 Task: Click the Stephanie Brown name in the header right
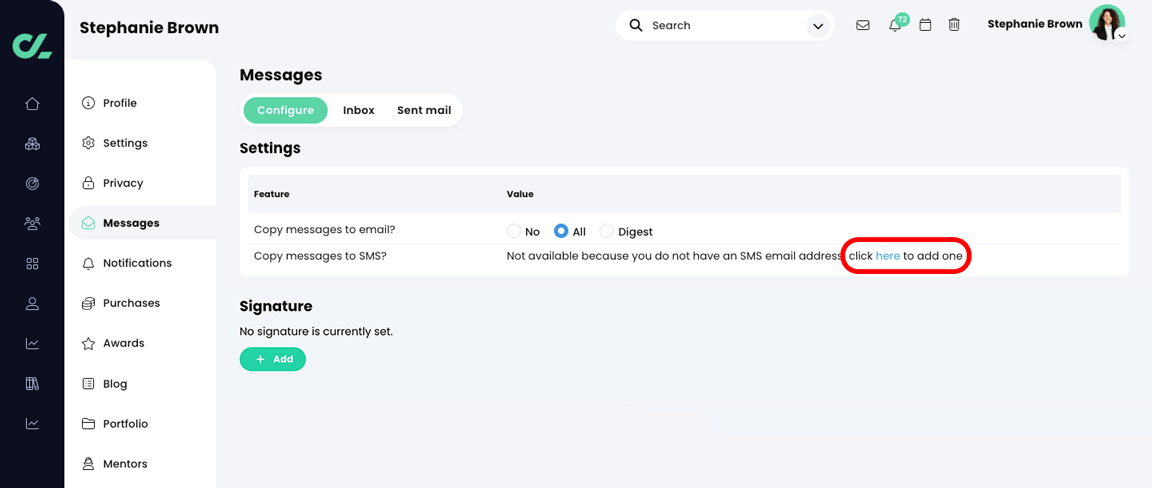(1034, 24)
